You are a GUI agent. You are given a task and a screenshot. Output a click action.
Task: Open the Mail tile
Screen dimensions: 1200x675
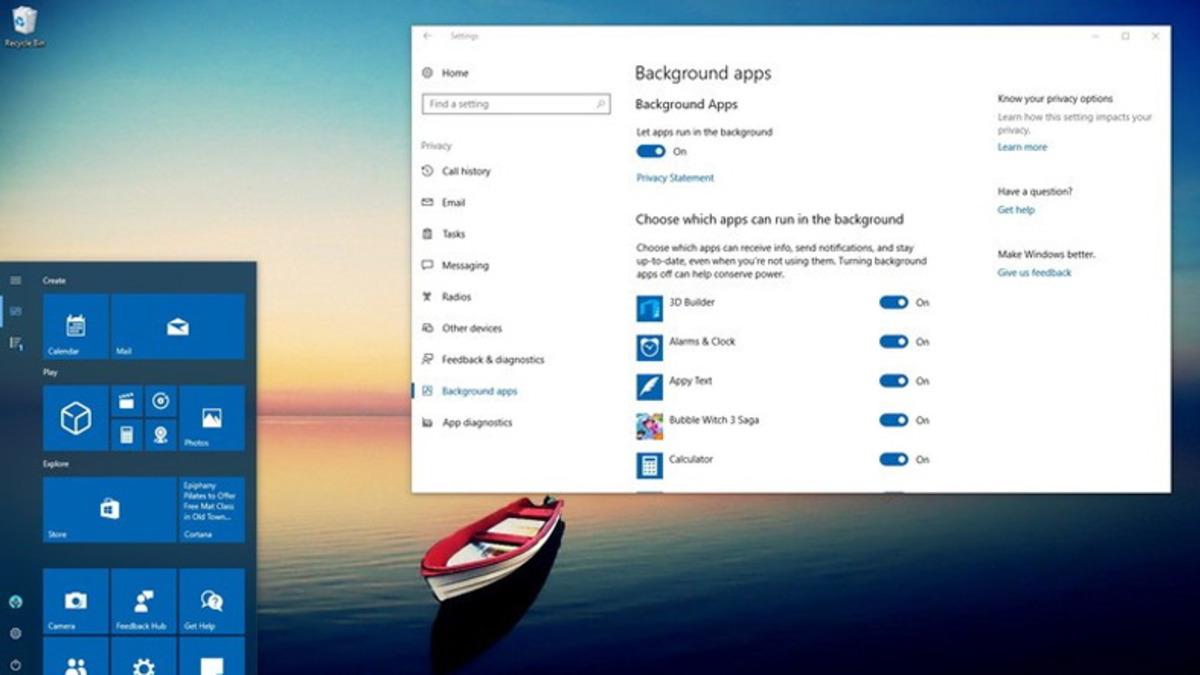pyautogui.click(x=178, y=326)
